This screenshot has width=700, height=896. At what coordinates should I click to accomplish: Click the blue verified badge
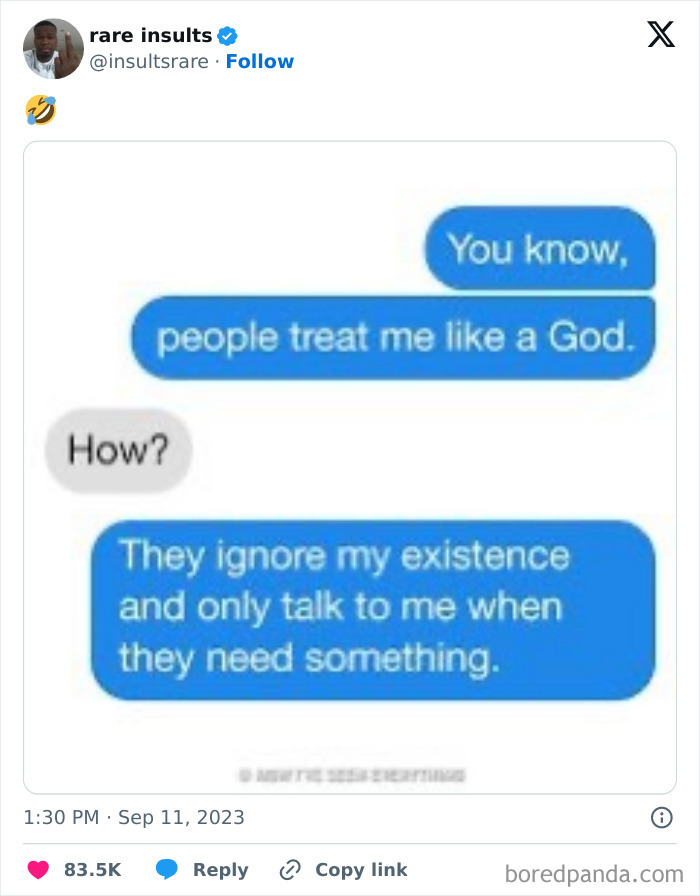(227, 36)
